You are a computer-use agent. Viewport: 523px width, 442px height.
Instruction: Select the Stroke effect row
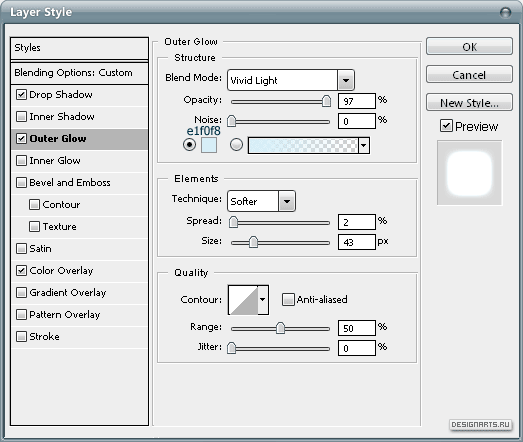[79, 337]
